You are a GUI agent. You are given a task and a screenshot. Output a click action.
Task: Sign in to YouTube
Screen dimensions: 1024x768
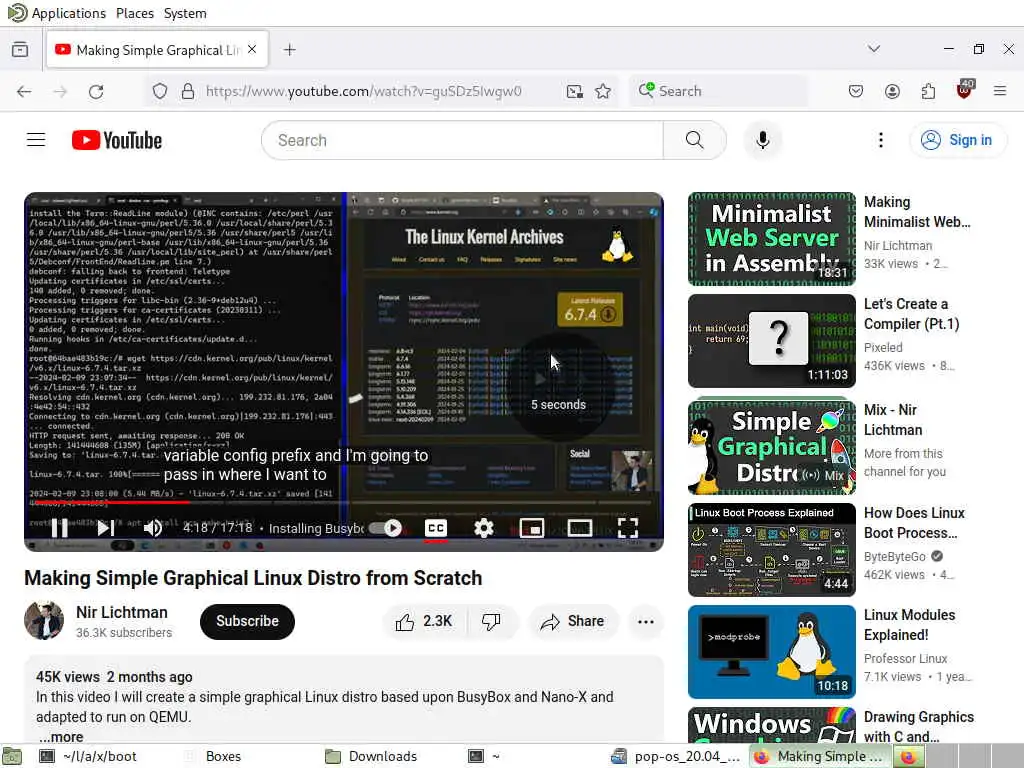(x=957, y=140)
